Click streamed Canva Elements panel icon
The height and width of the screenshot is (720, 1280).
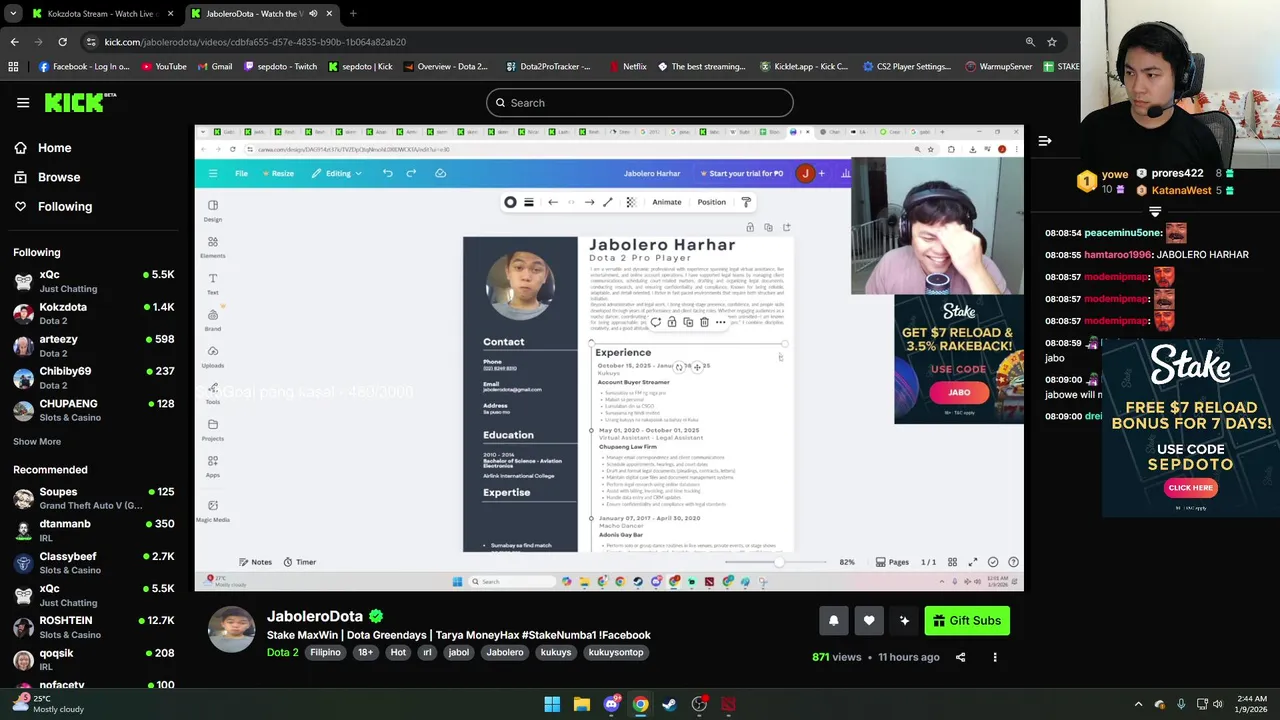pos(213,247)
